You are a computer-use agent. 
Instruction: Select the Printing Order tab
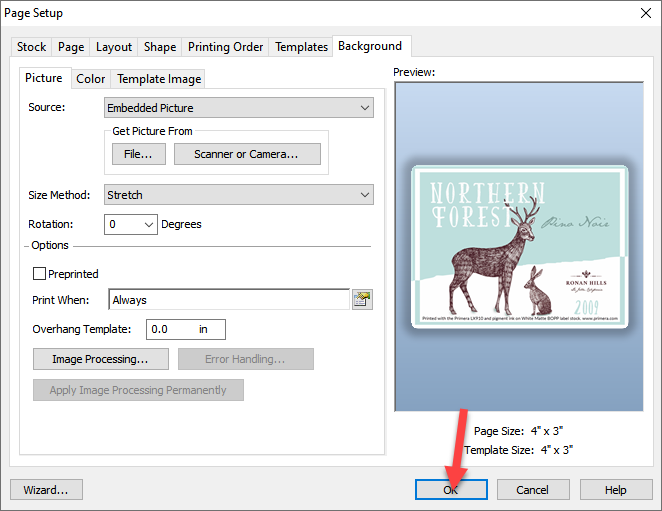[x=225, y=47]
